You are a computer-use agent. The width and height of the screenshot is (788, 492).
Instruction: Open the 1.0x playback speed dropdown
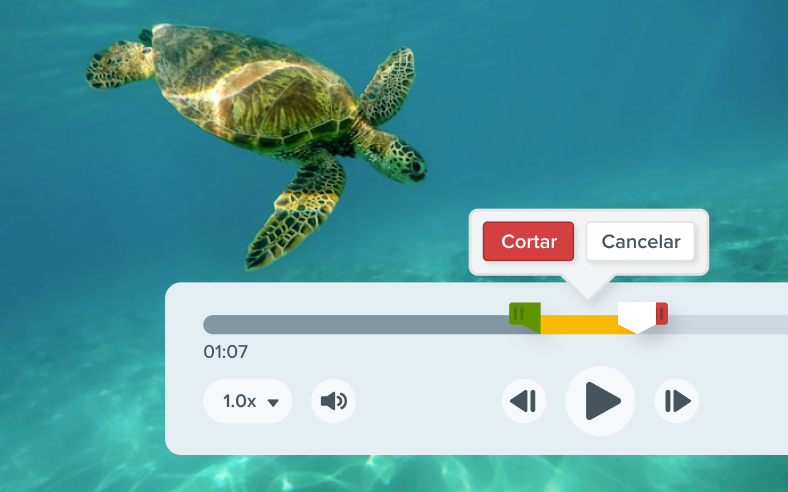247,401
